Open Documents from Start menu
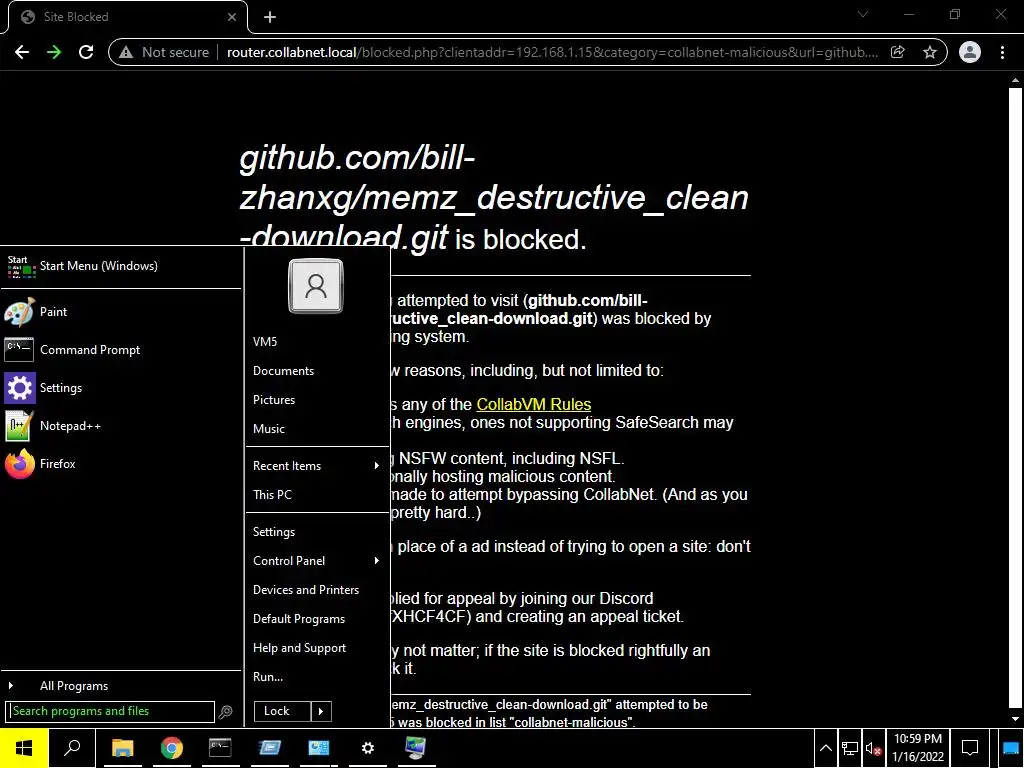Image resolution: width=1024 pixels, height=768 pixels. [x=317, y=371]
